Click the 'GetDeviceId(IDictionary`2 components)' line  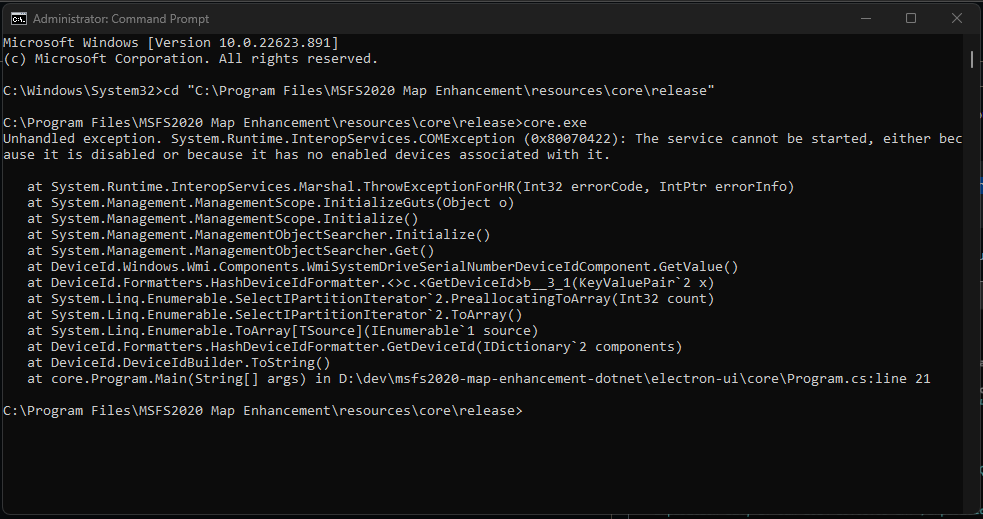tap(354, 347)
